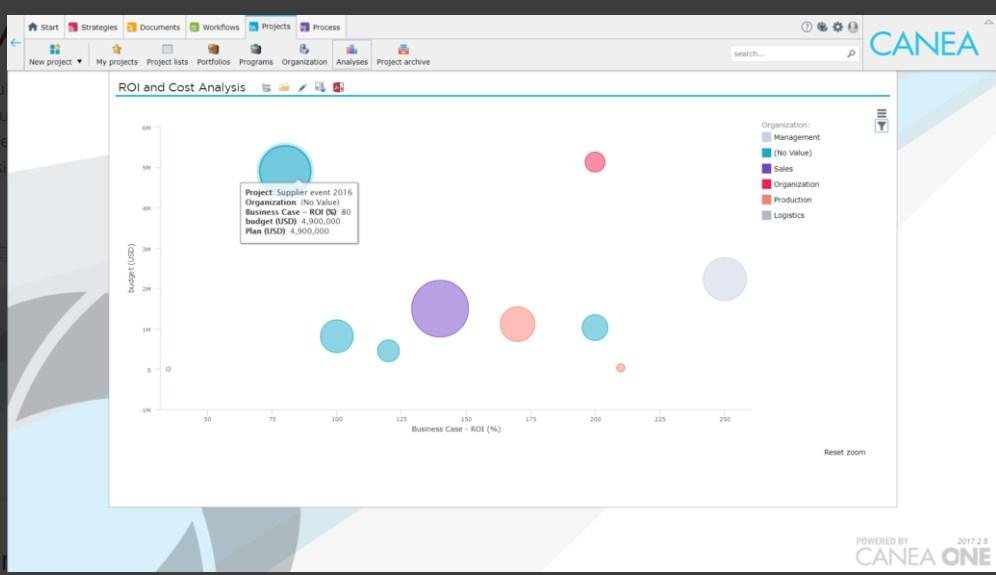
Task: Switch to the Strategies tab
Action: [x=93, y=27]
